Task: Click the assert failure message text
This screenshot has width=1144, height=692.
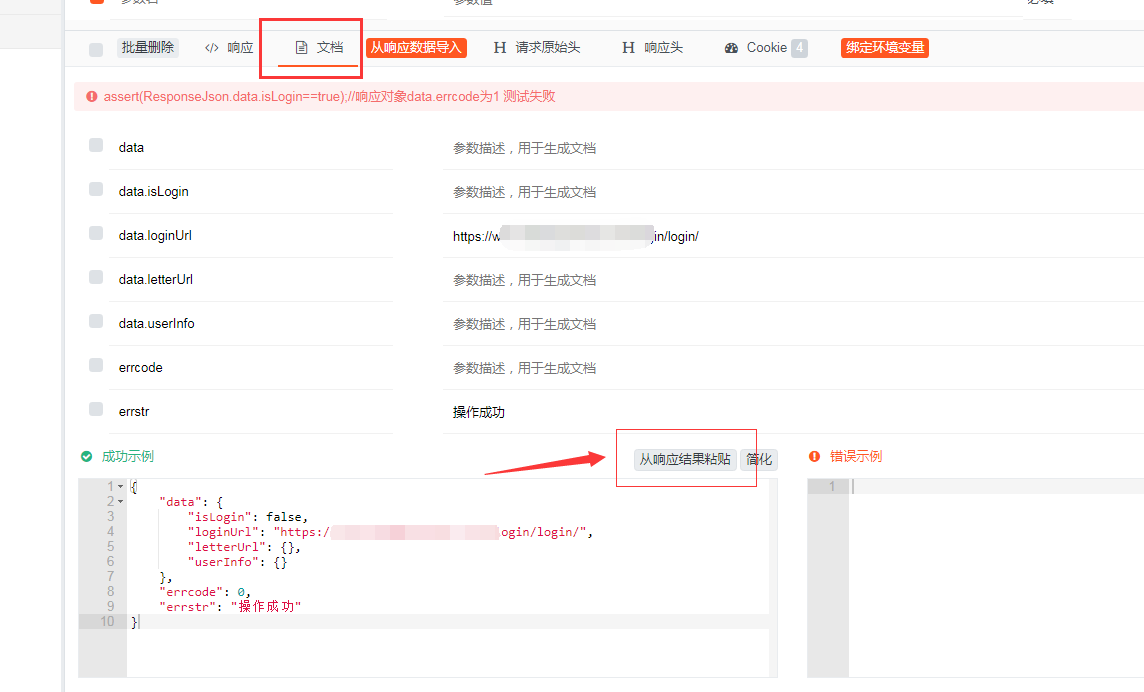Action: click(x=330, y=96)
